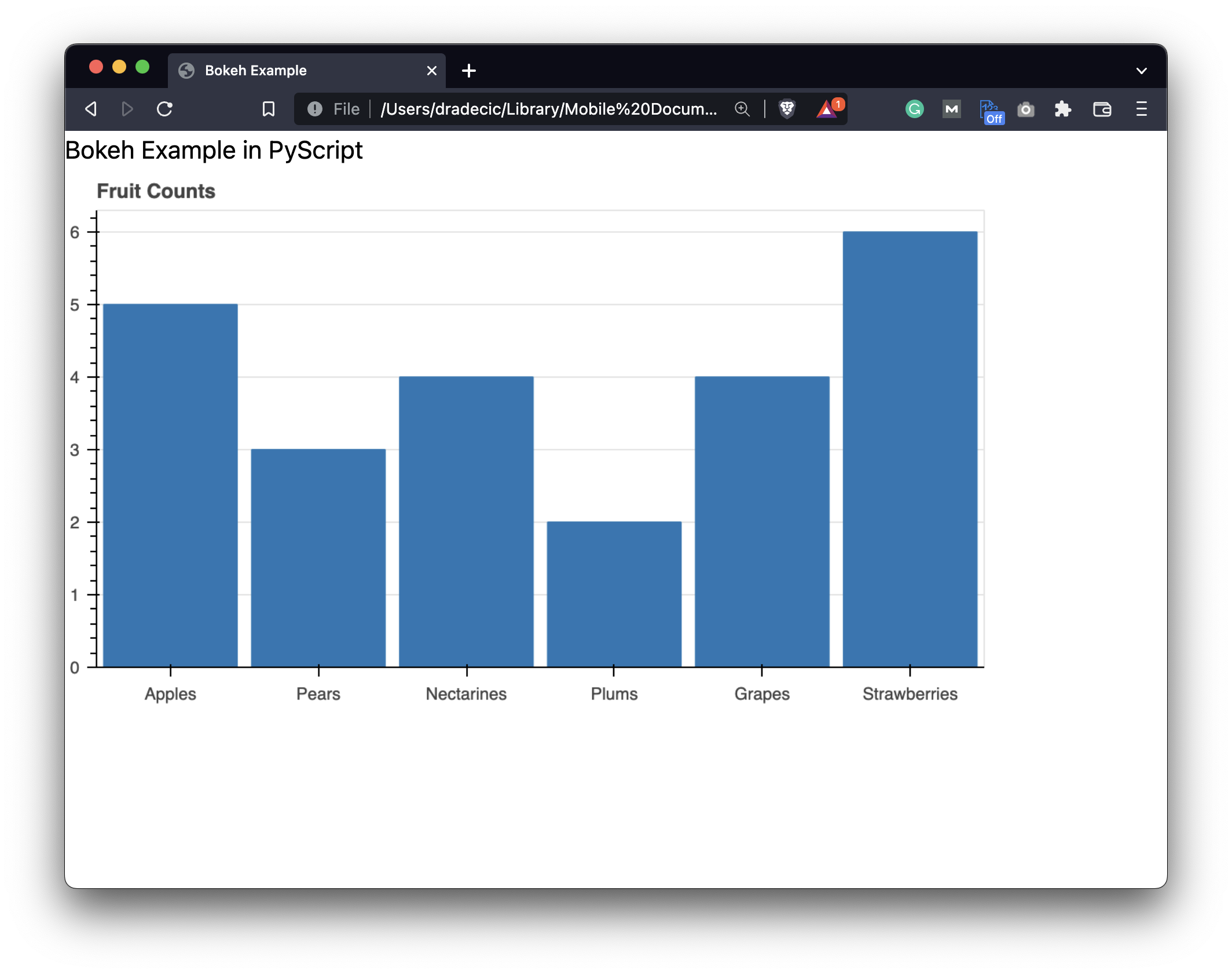Image resolution: width=1232 pixels, height=974 pixels.
Task: Open the Extensions puzzle-piece icon
Action: click(x=1064, y=109)
